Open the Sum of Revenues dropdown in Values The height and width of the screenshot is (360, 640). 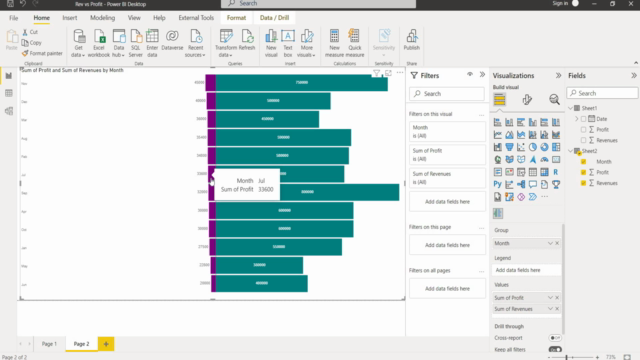tap(550, 309)
